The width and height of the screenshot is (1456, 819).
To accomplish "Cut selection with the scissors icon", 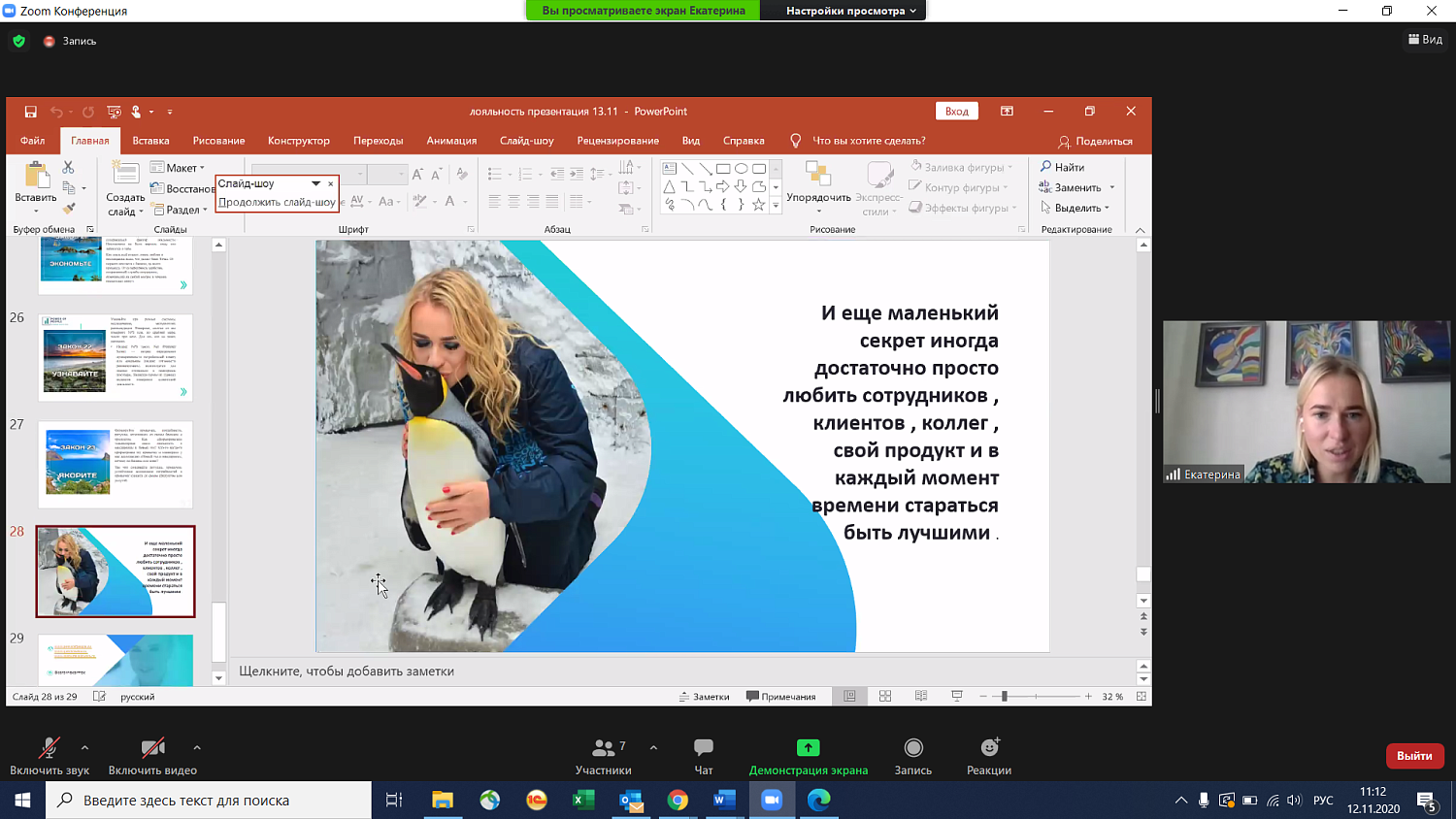I will coord(68,168).
